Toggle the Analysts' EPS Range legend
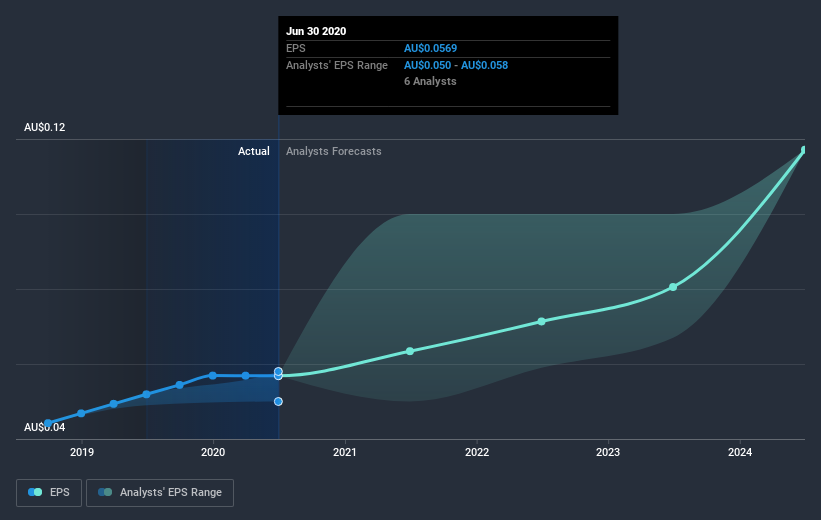This screenshot has width=821, height=520. pyautogui.click(x=160, y=492)
